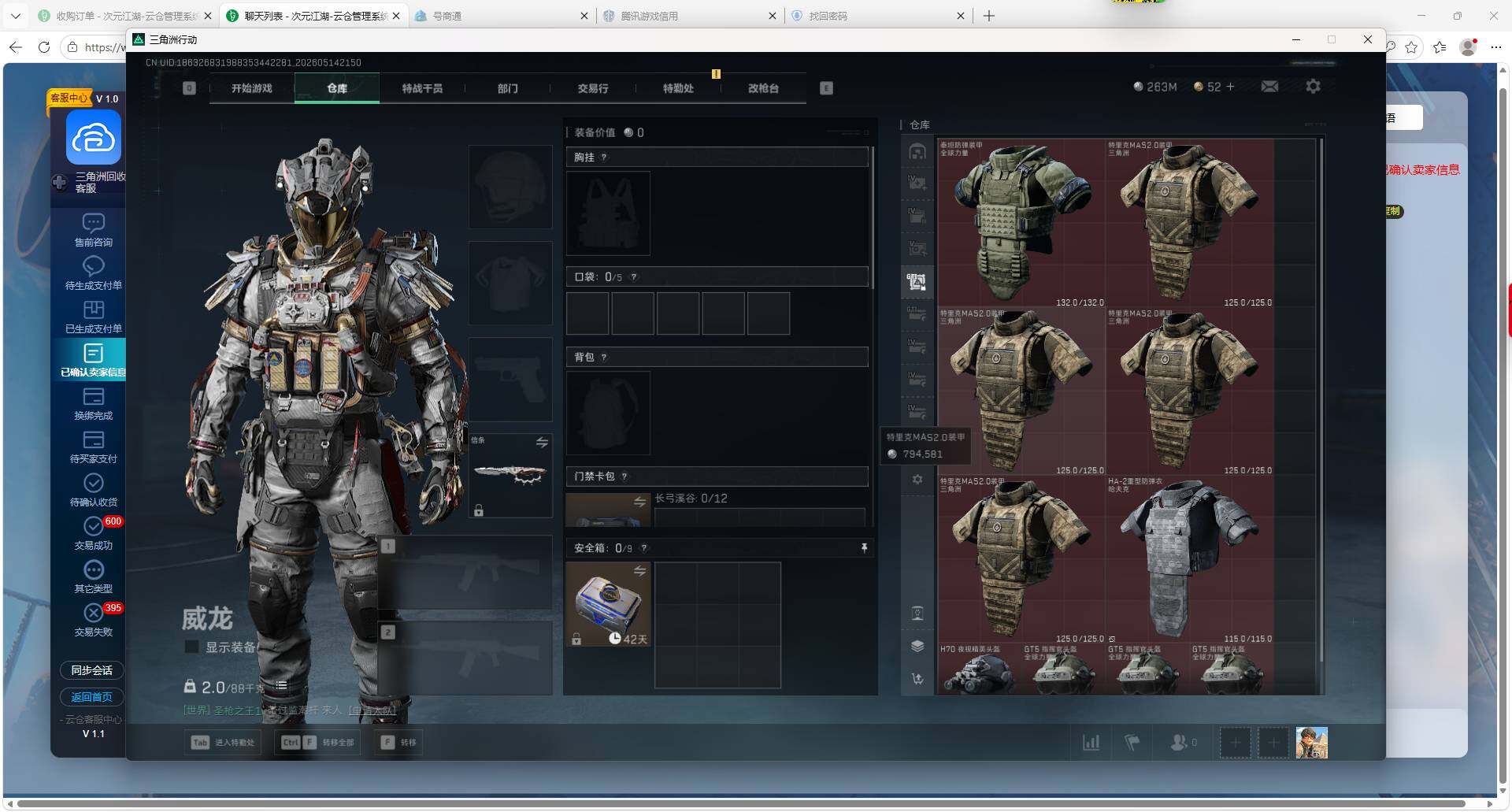Click the empty pistol equipment slot
The width and height of the screenshot is (1512, 812).
pos(510,380)
